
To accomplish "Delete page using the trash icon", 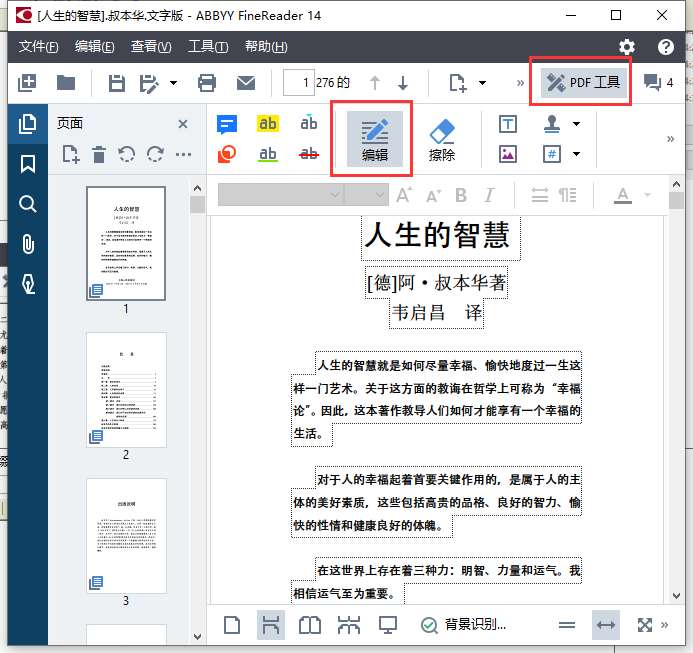I will point(99,154).
